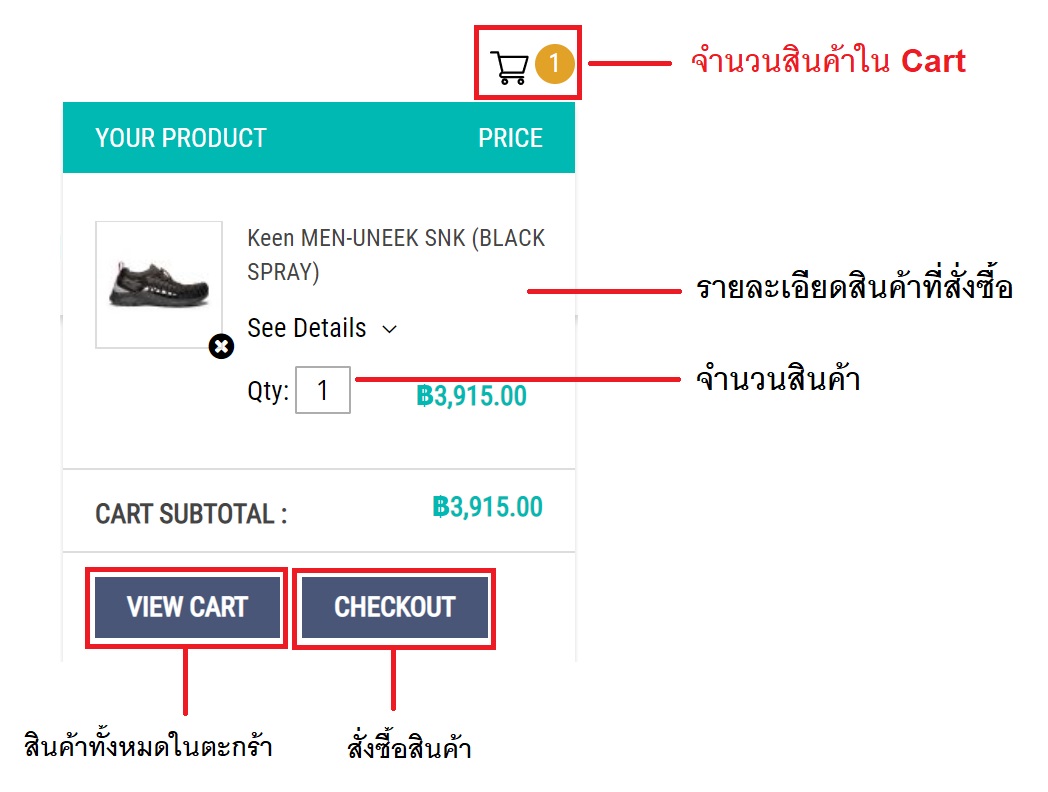
Task: Click the PRICE column header
Action: (510, 138)
